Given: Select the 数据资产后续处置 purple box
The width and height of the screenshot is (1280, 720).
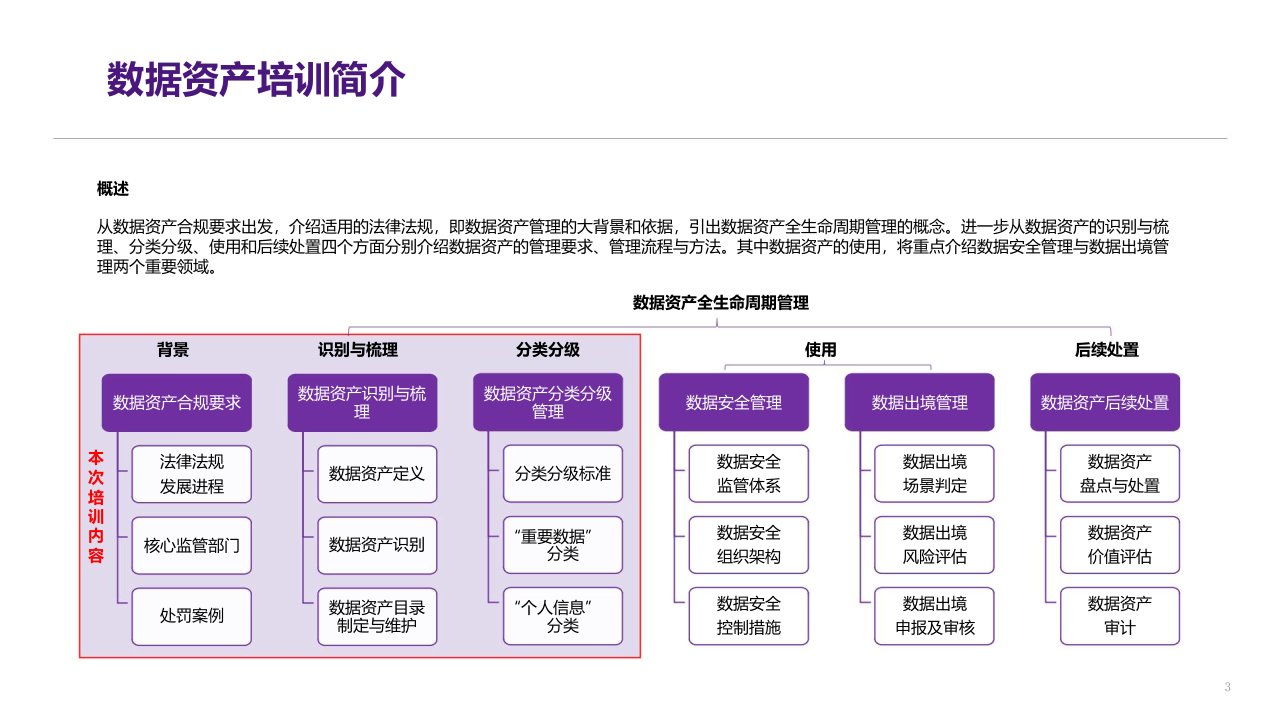Looking at the screenshot, I should click(x=1105, y=403).
